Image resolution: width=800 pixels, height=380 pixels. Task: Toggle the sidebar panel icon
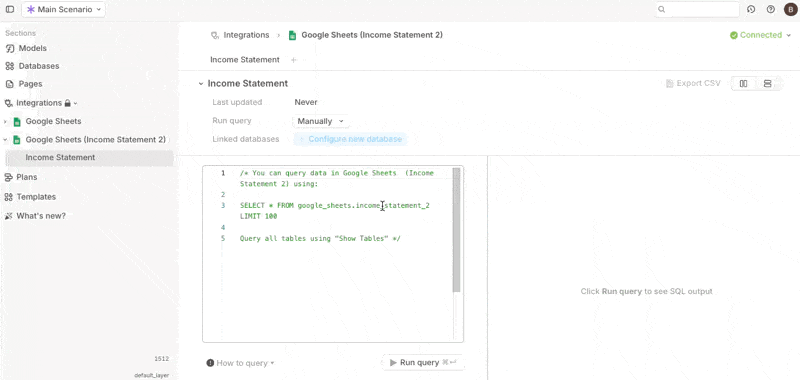(x=10, y=9)
